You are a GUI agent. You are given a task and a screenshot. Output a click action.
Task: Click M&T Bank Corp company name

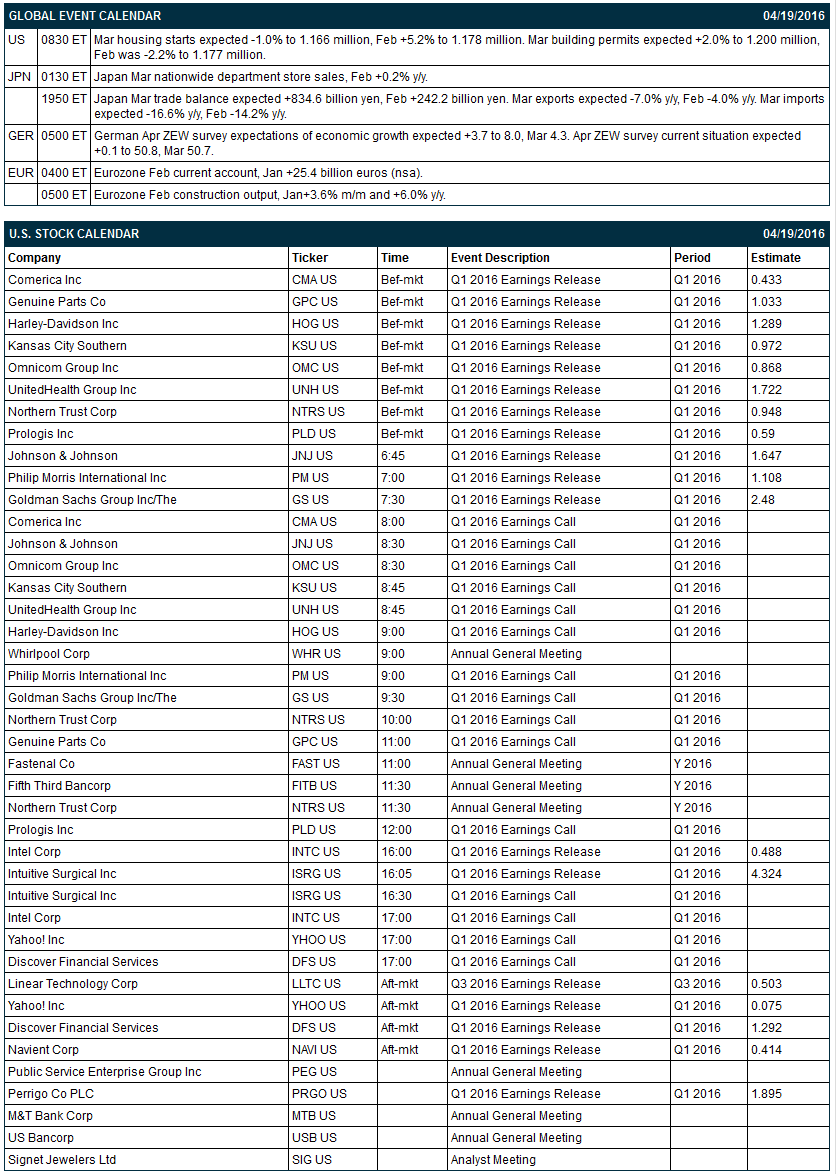point(50,1115)
